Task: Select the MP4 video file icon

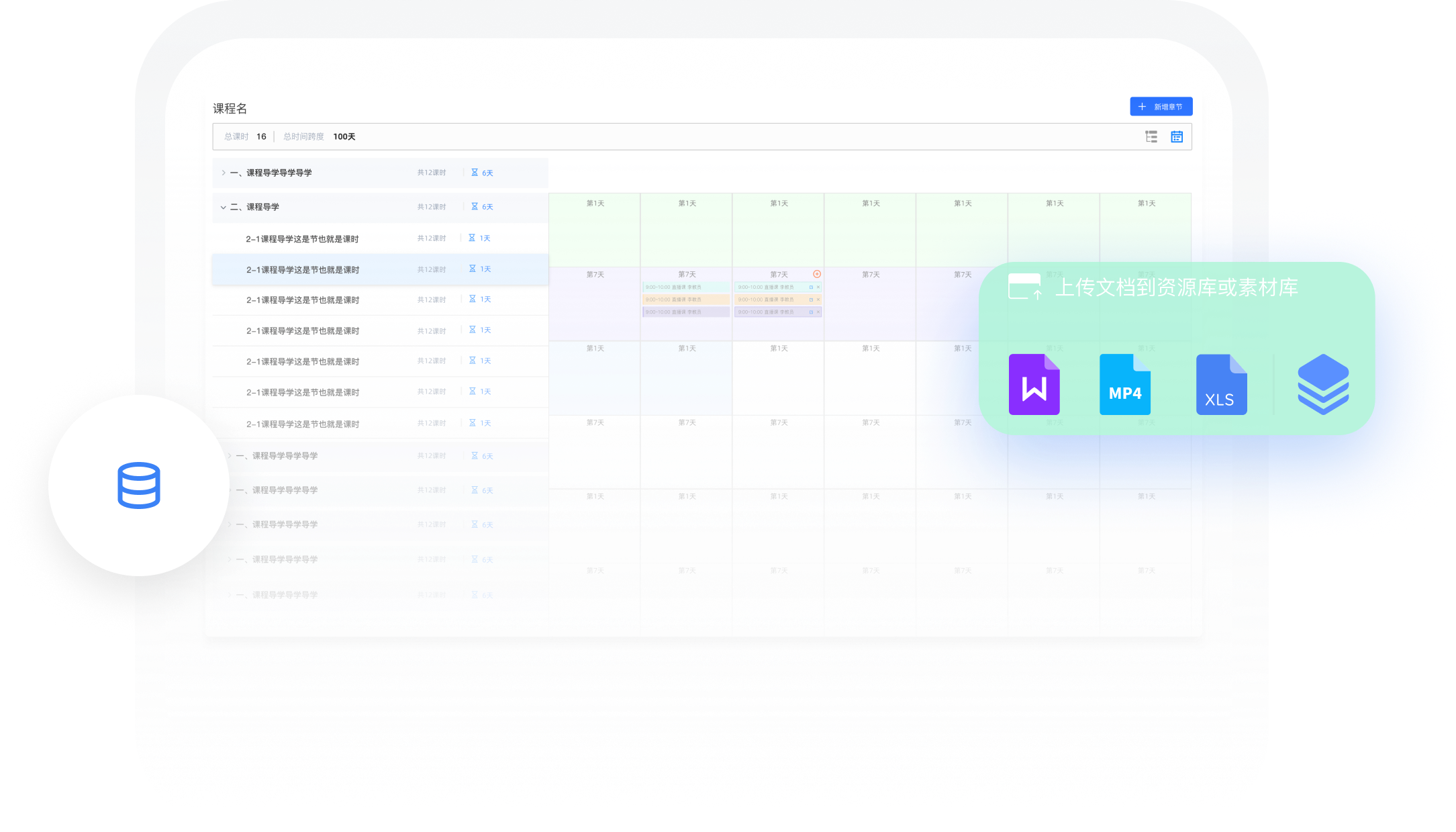Action: (x=1125, y=384)
